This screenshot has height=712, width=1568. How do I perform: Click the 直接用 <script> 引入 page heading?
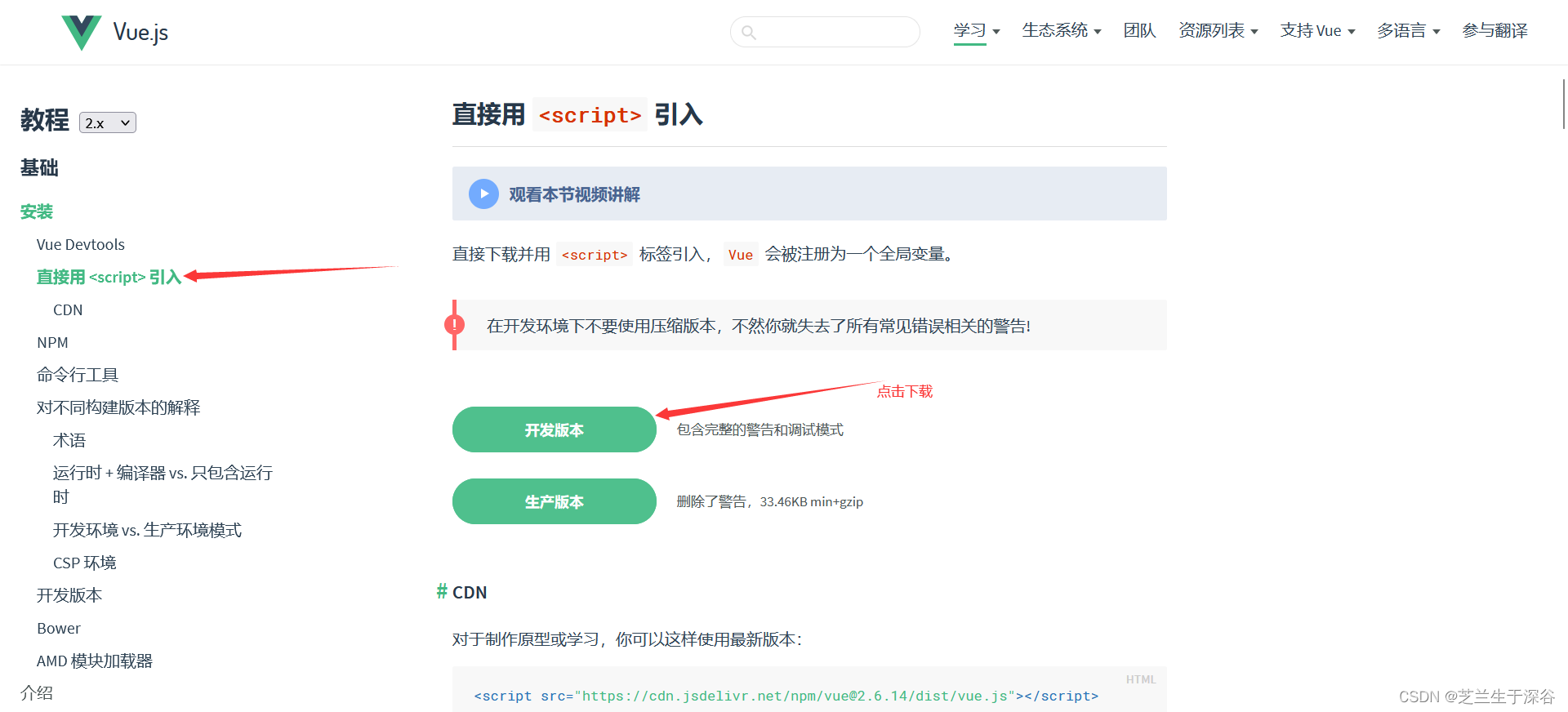pos(577,114)
